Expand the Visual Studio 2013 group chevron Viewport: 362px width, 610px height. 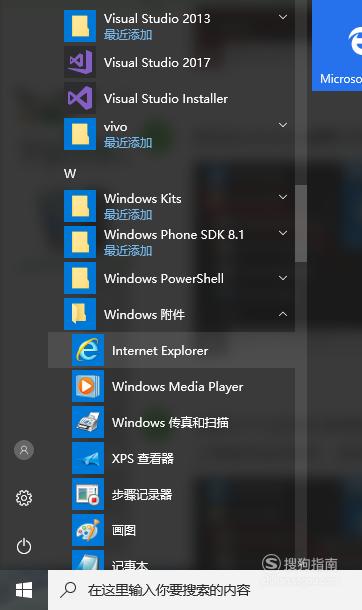pyautogui.click(x=283, y=17)
